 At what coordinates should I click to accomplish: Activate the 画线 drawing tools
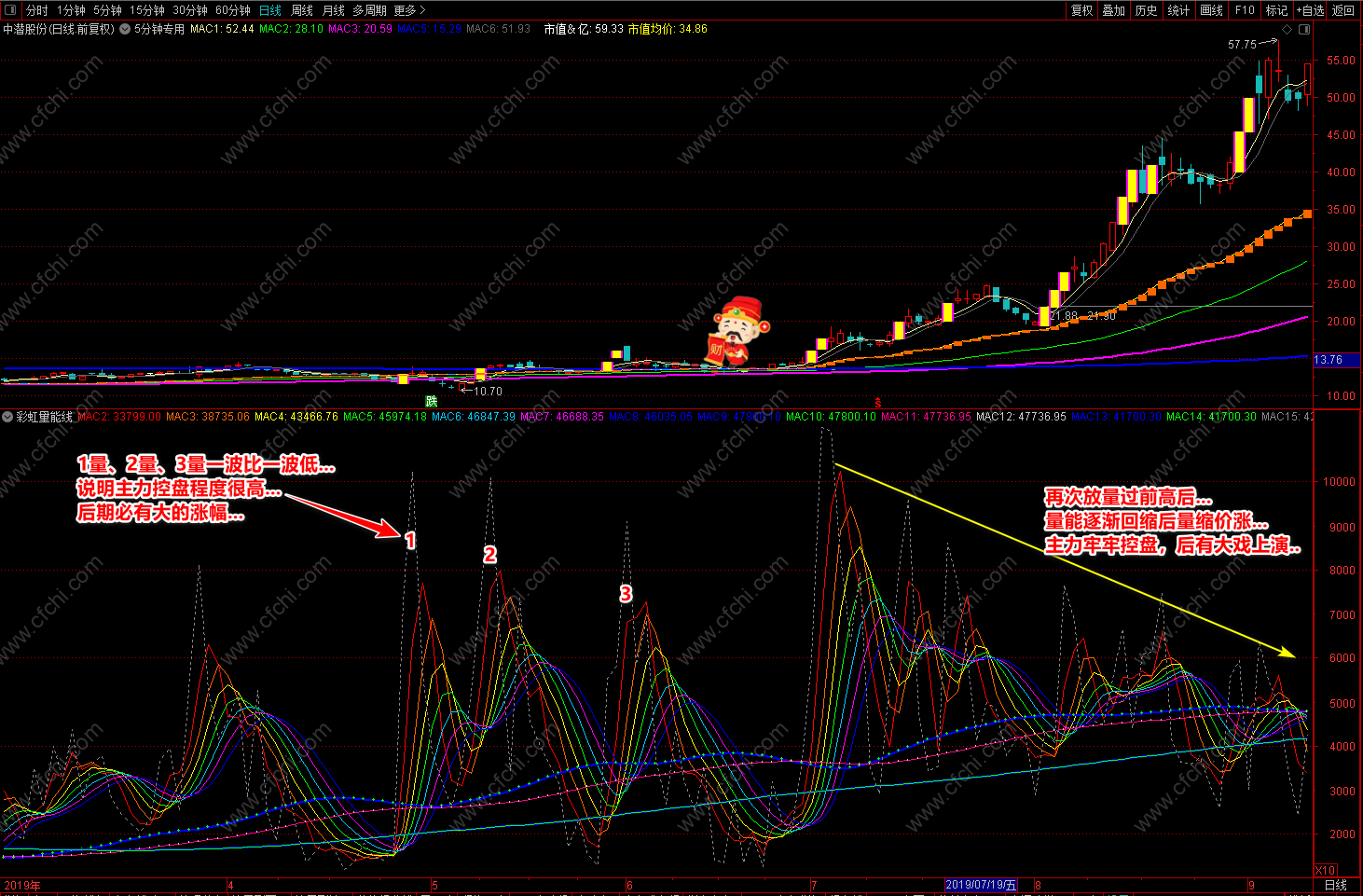[x=1212, y=10]
